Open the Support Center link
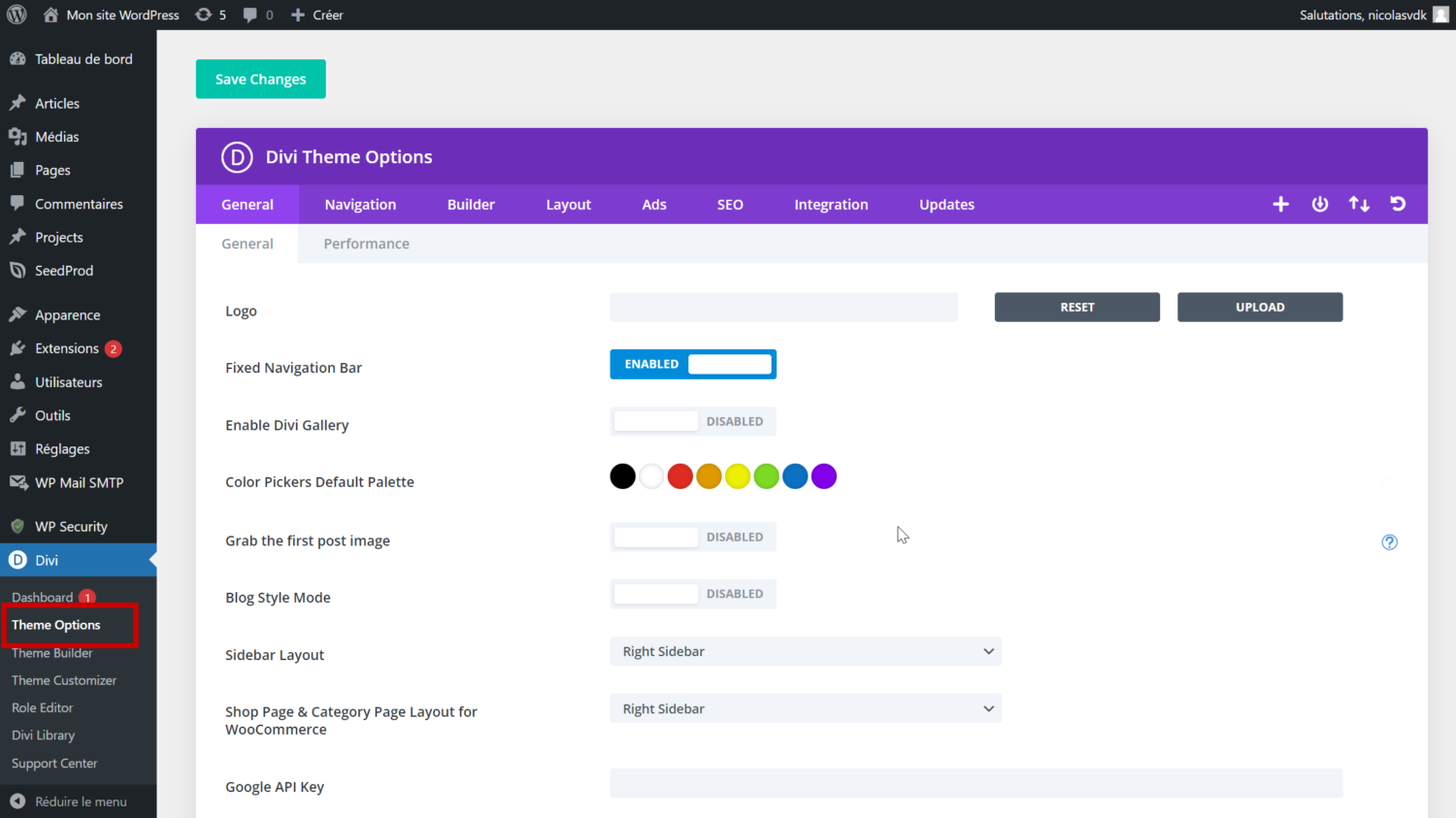 [54, 764]
